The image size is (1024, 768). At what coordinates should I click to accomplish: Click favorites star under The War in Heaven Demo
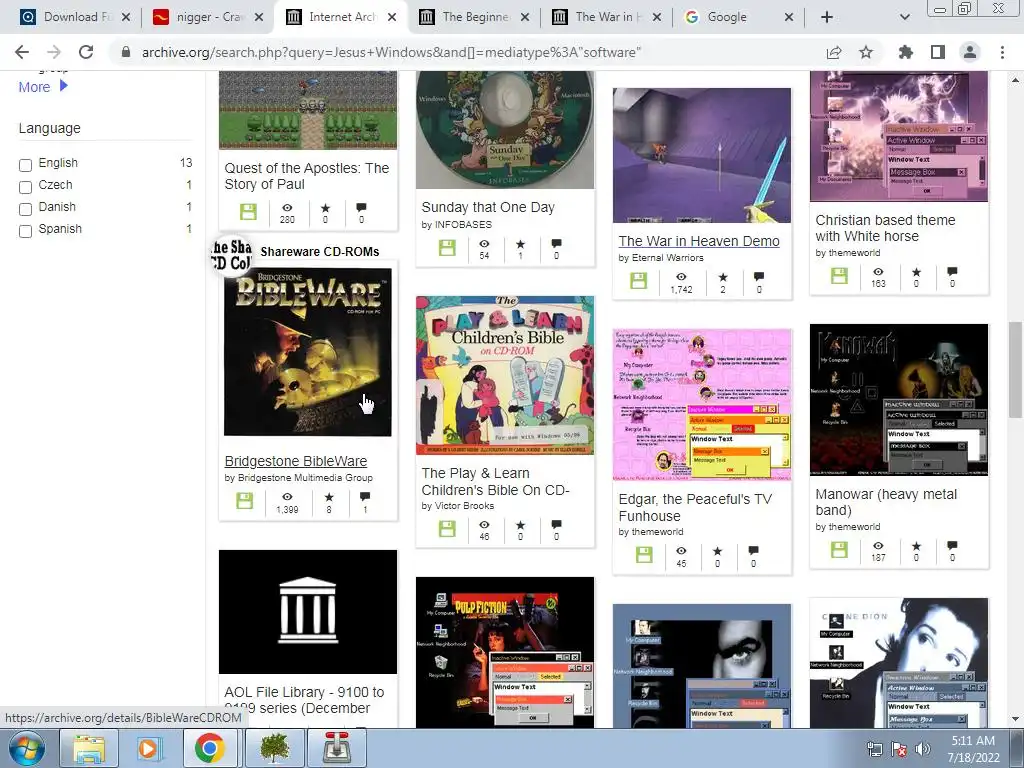coord(723,277)
